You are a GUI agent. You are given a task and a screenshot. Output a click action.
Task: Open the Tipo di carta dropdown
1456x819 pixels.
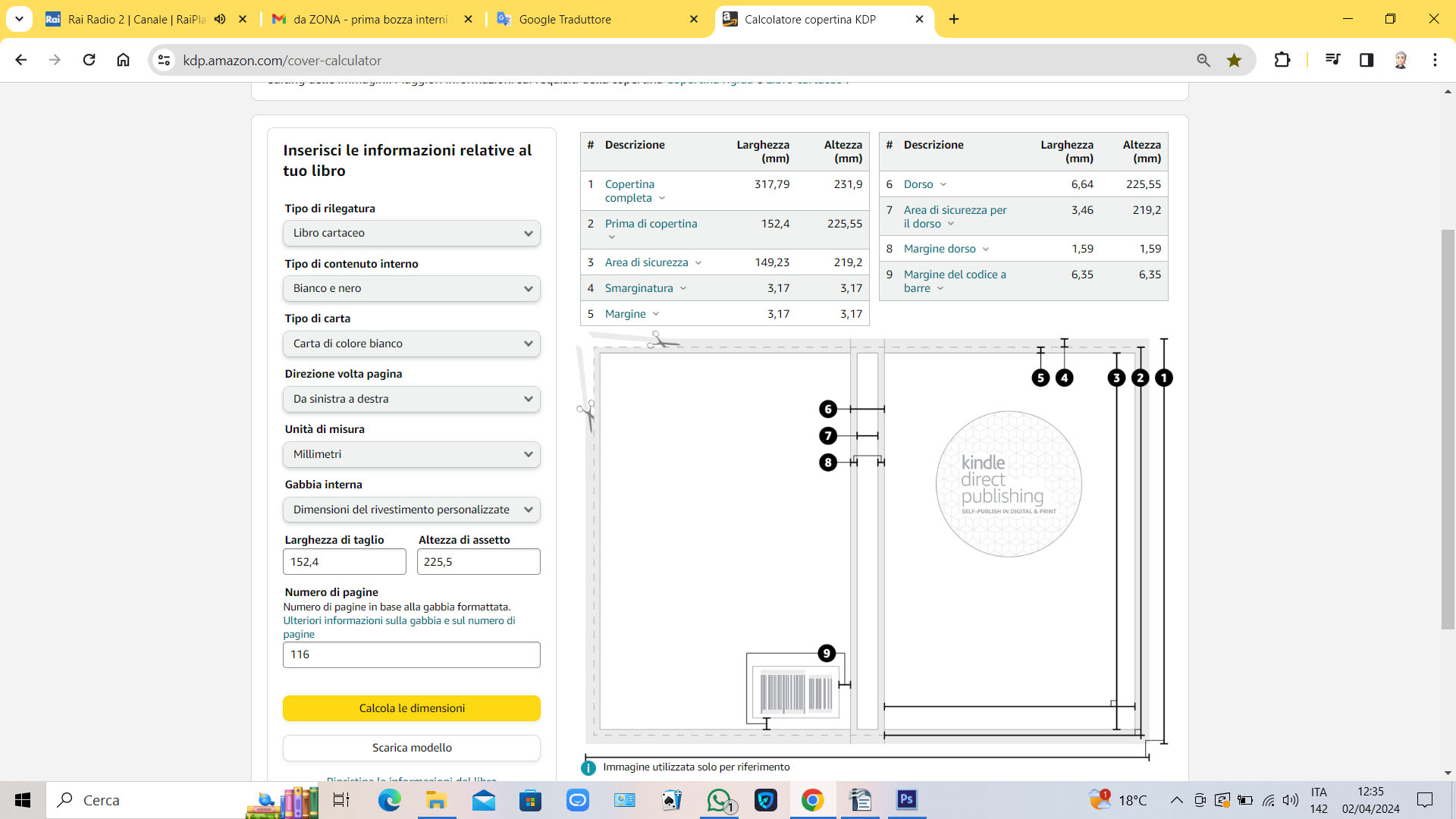[x=412, y=344]
